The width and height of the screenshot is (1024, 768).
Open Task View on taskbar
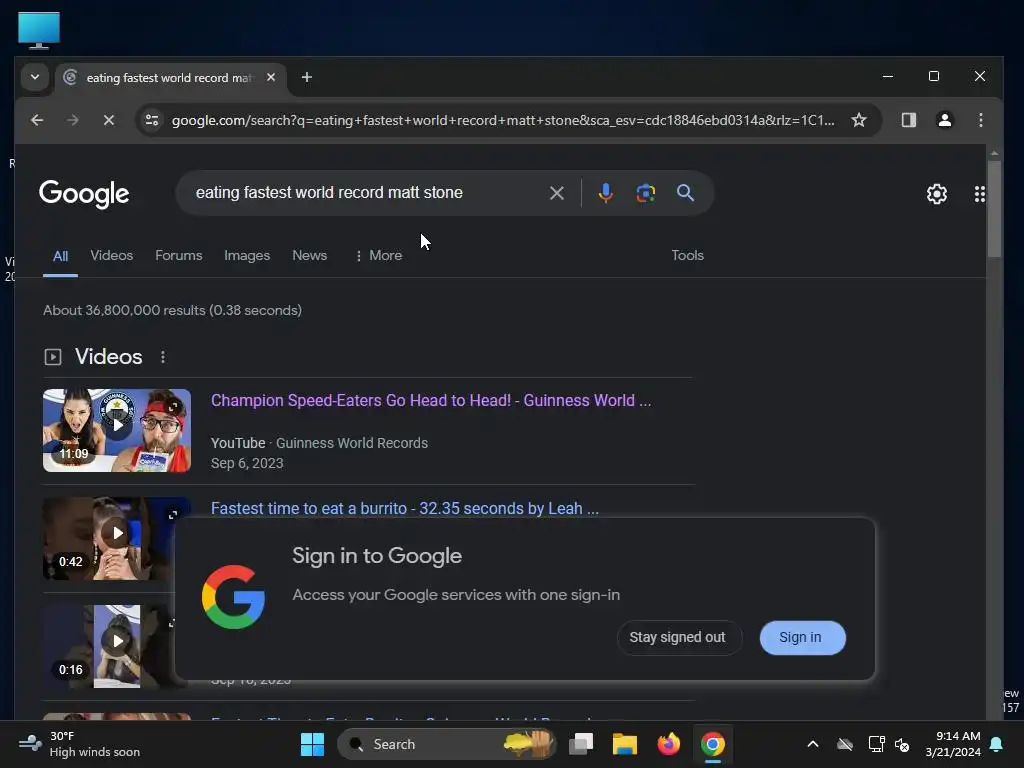[x=581, y=744]
